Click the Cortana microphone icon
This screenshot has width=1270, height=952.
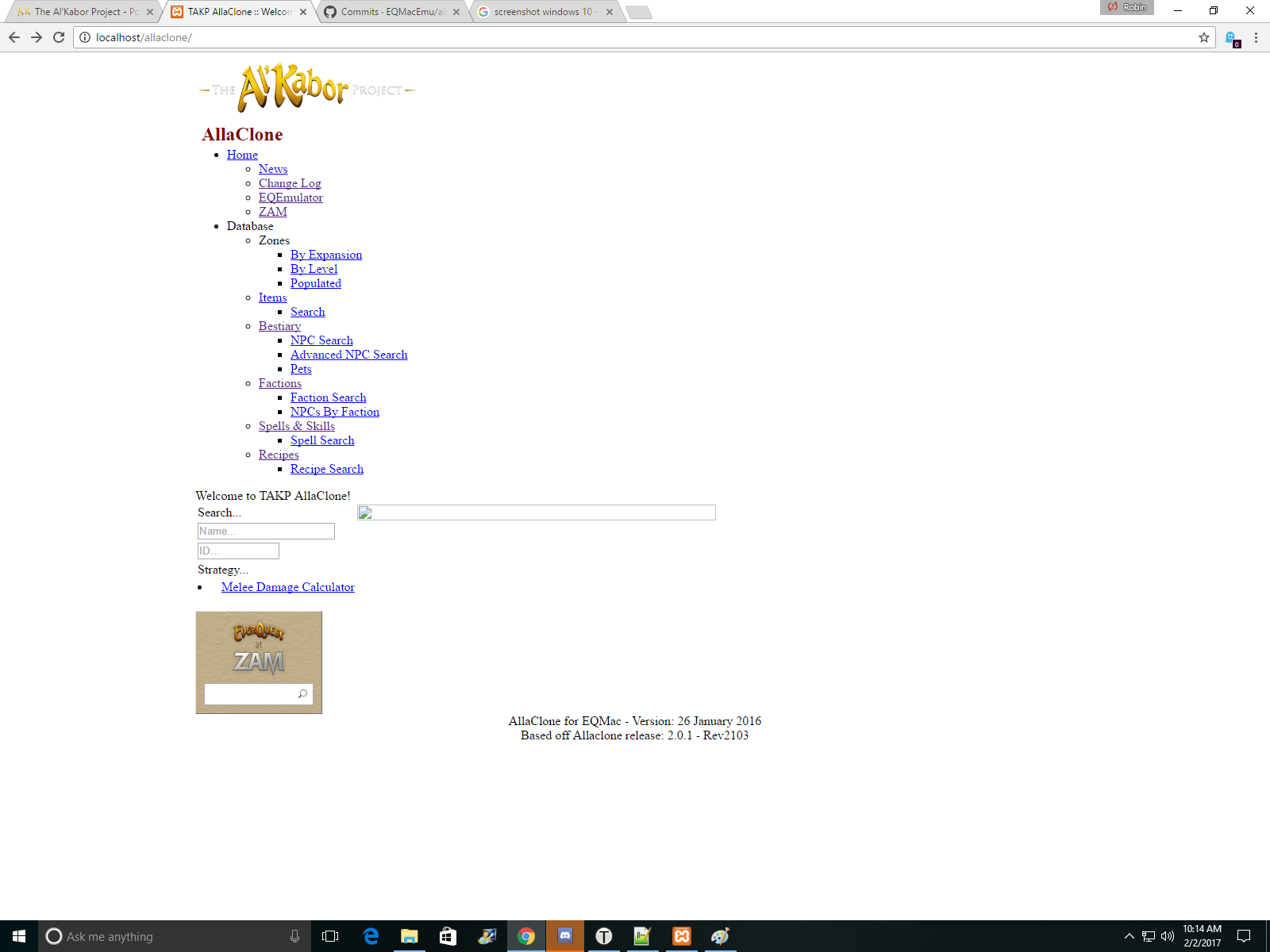click(294, 936)
